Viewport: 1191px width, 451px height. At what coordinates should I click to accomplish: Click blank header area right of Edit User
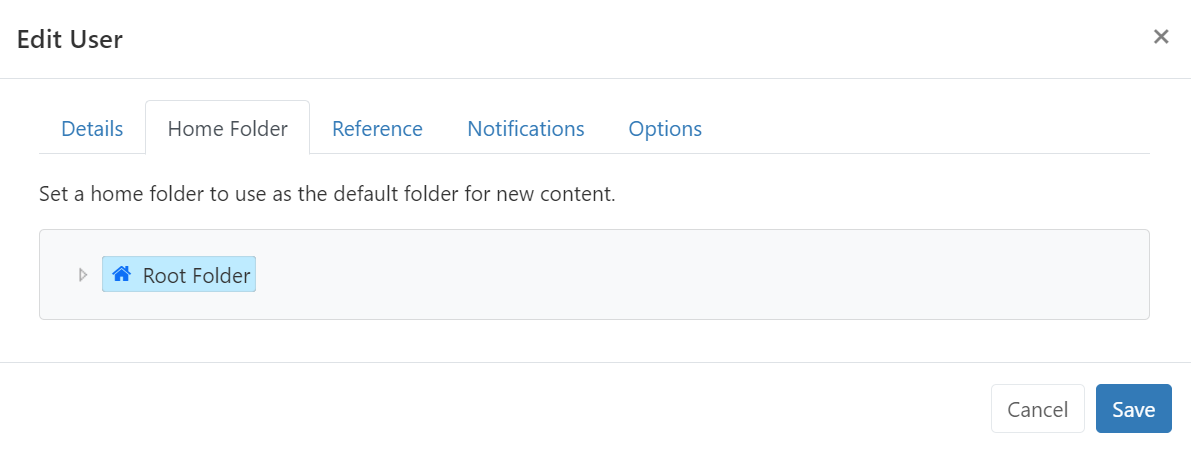click(600, 40)
